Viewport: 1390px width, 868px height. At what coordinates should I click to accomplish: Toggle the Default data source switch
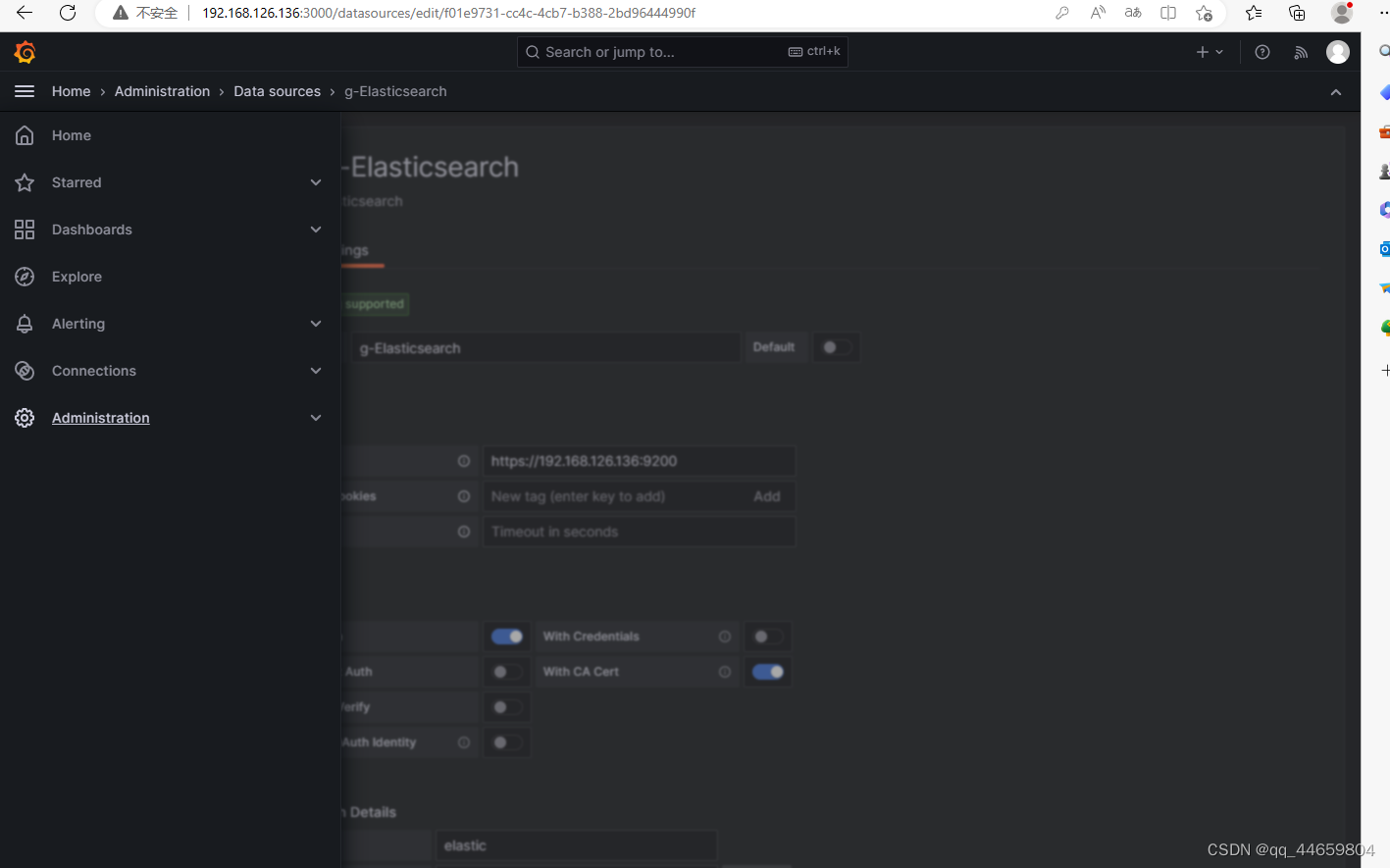tap(836, 347)
